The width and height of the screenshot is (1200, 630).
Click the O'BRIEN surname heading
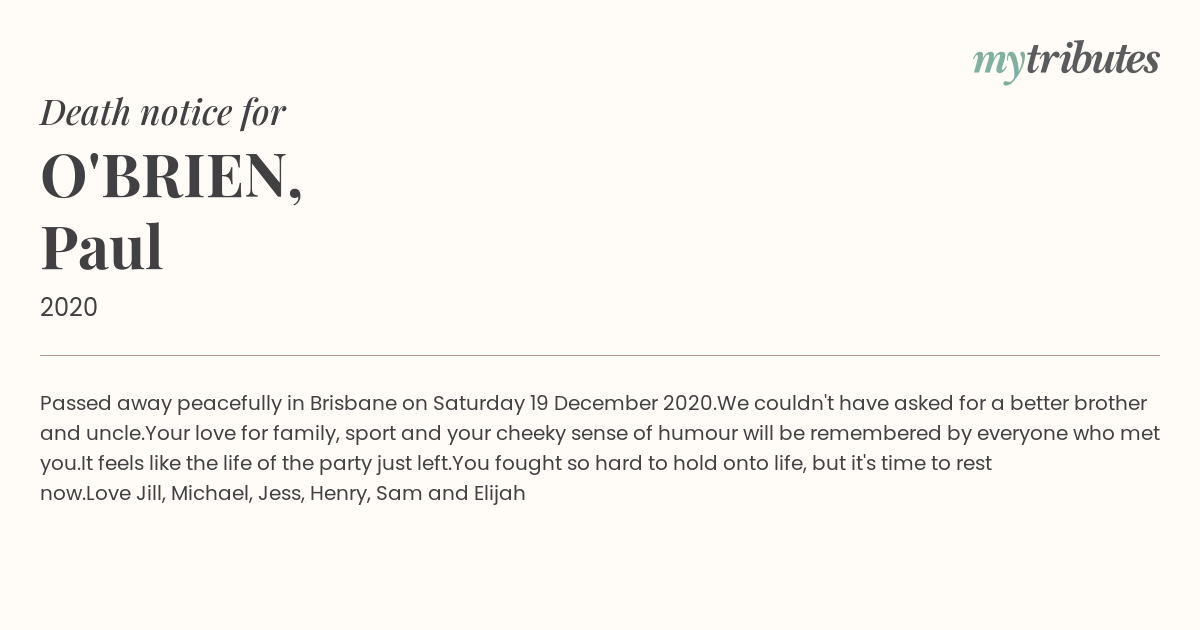pyautogui.click(x=171, y=176)
